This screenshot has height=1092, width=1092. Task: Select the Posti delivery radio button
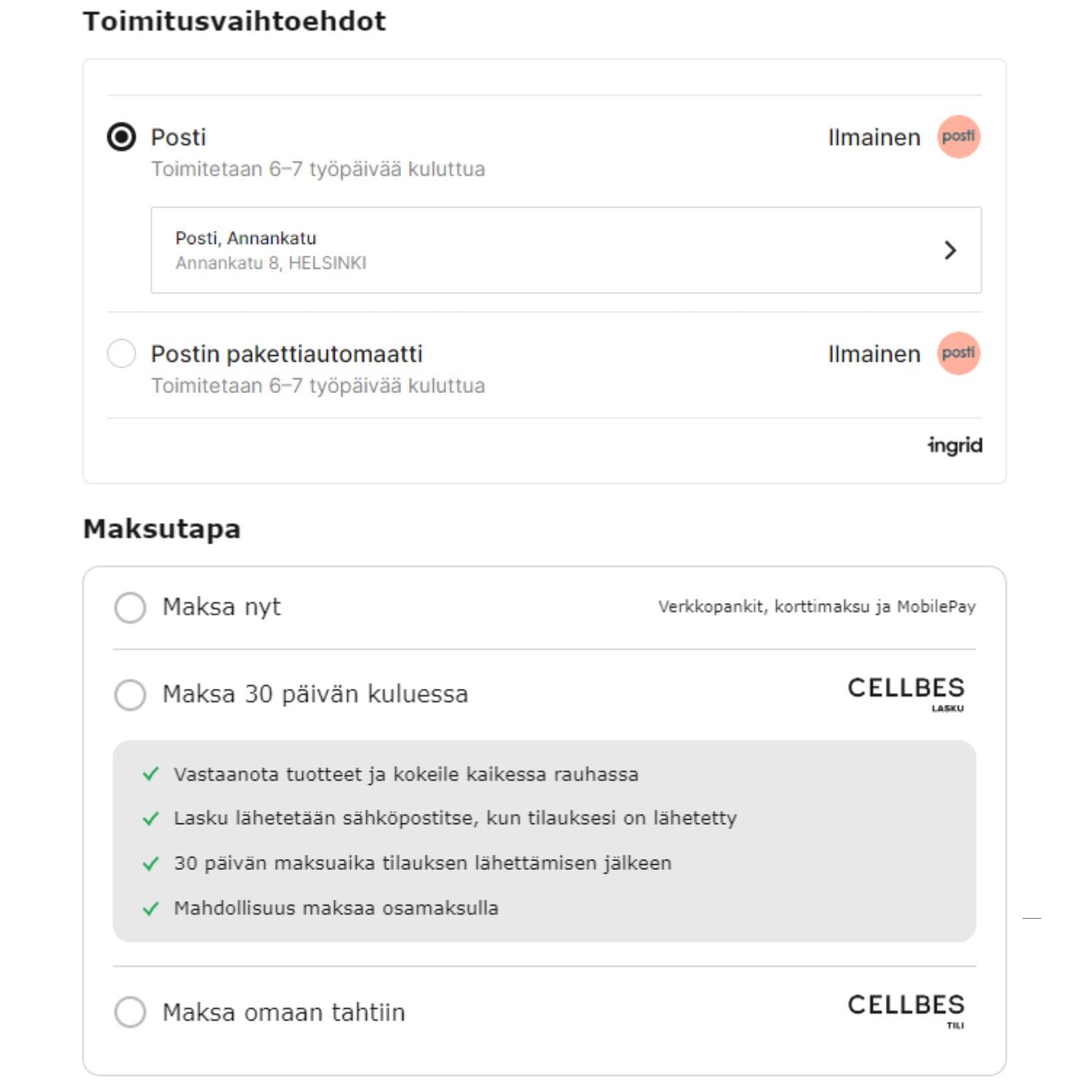point(122,137)
